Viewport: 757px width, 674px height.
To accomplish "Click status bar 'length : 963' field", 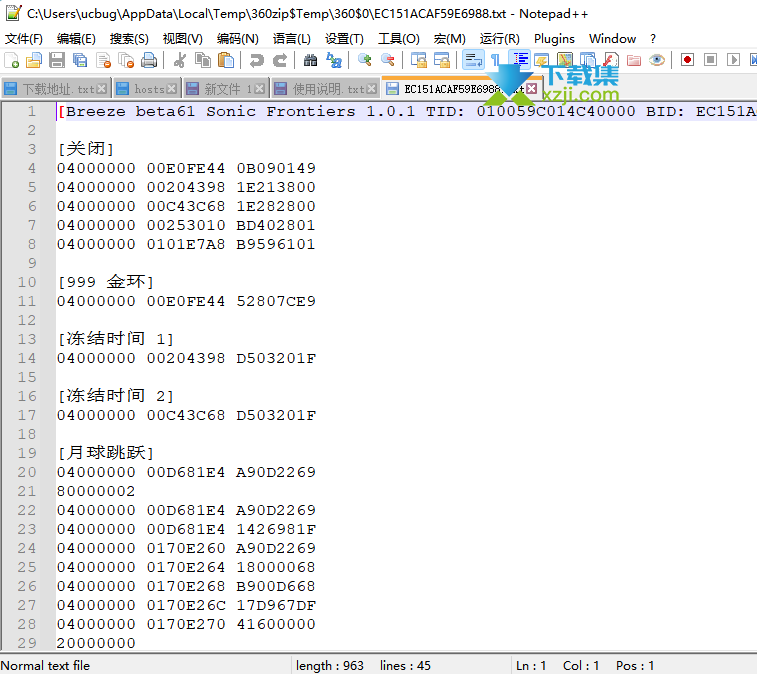I will click(330, 665).
